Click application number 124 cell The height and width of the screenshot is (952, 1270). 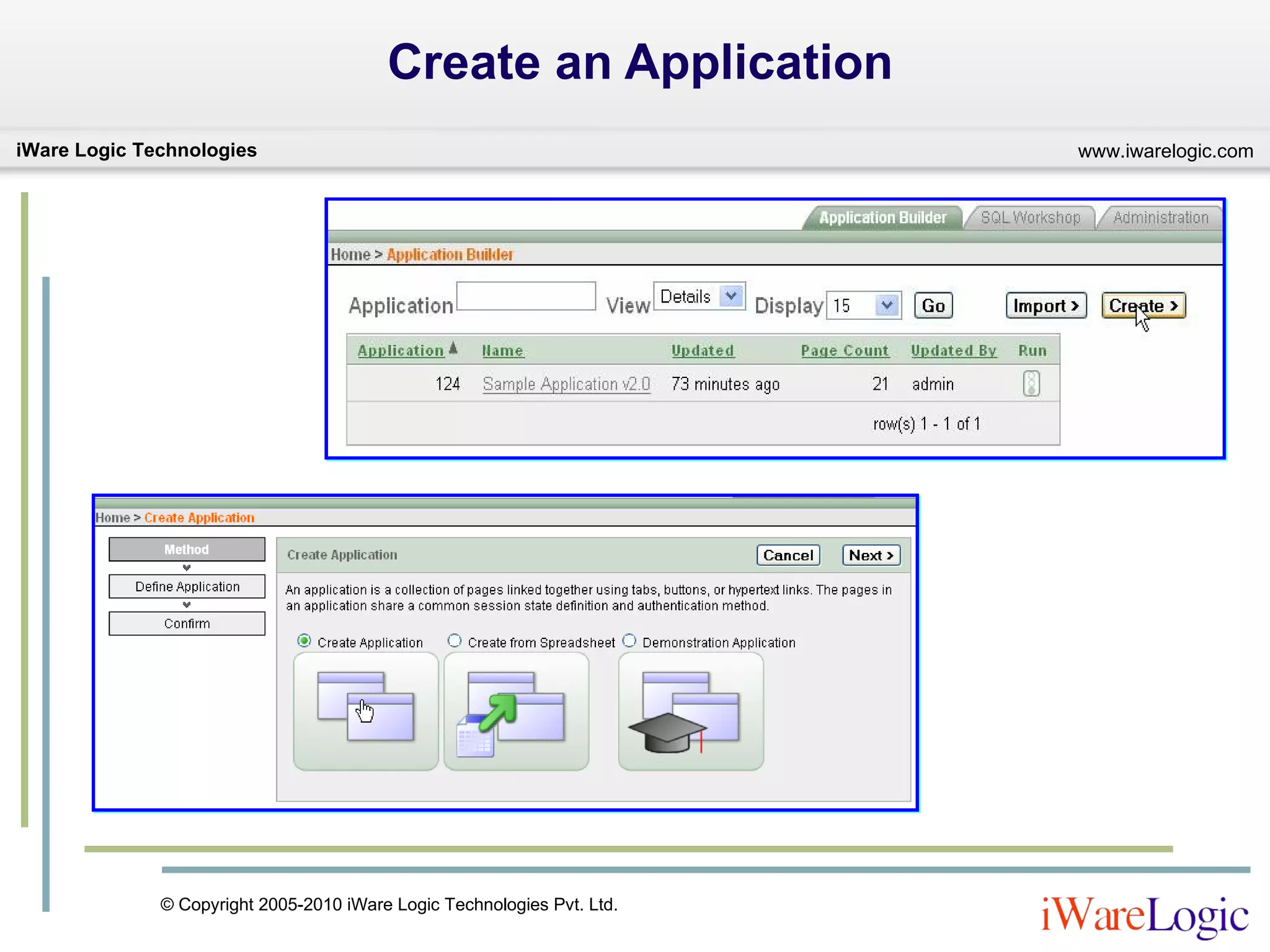coord(448,384)
